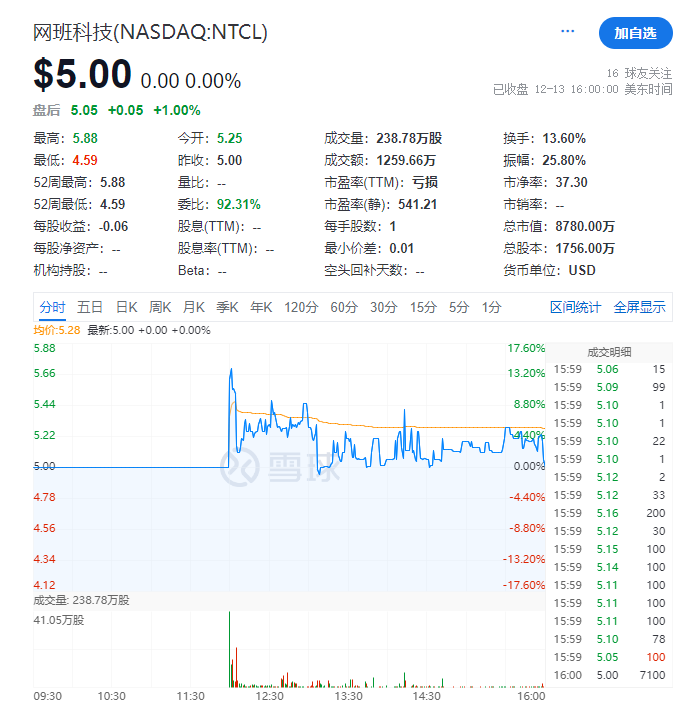Click the 货币单位 USD value
Image resolution: width=696 pixels, height=720 pixels.
[582, 270]
